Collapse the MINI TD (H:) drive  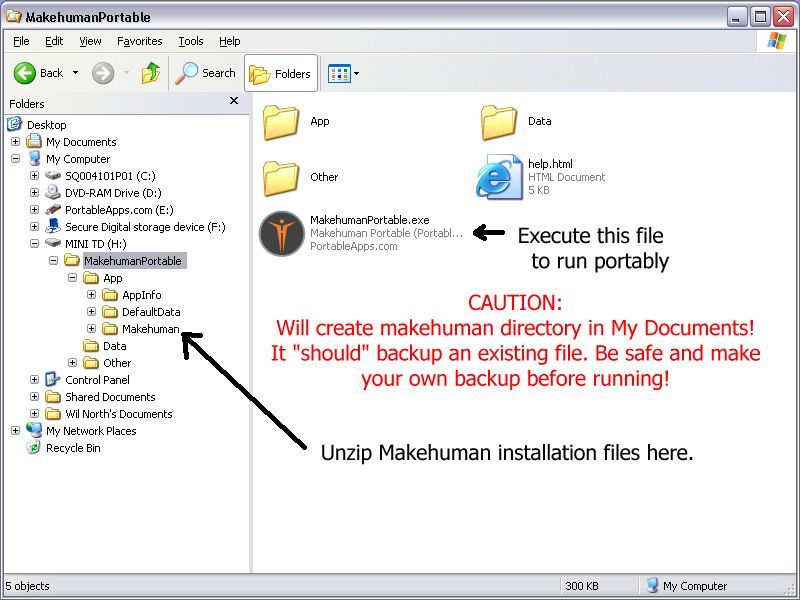coord(34,243)
